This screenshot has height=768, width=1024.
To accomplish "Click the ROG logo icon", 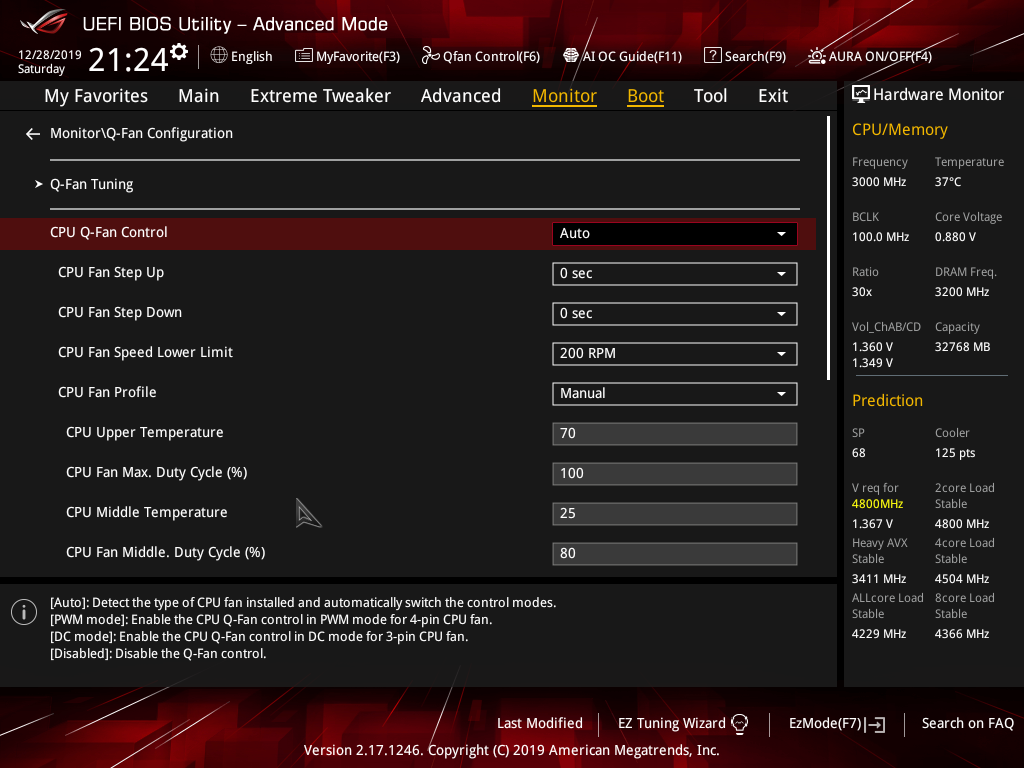I will (44, 23).
